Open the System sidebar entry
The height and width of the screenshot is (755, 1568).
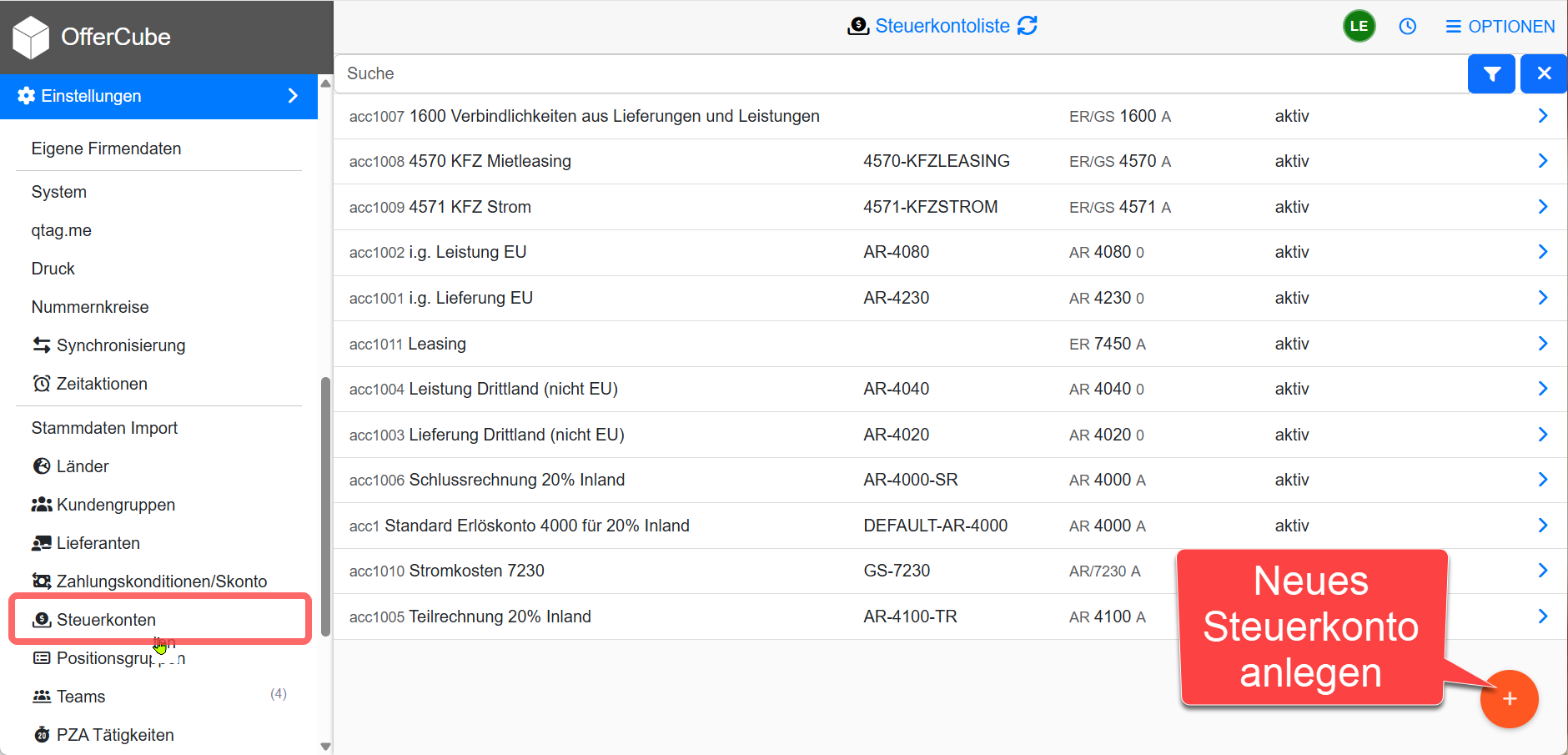coord(59,192)
